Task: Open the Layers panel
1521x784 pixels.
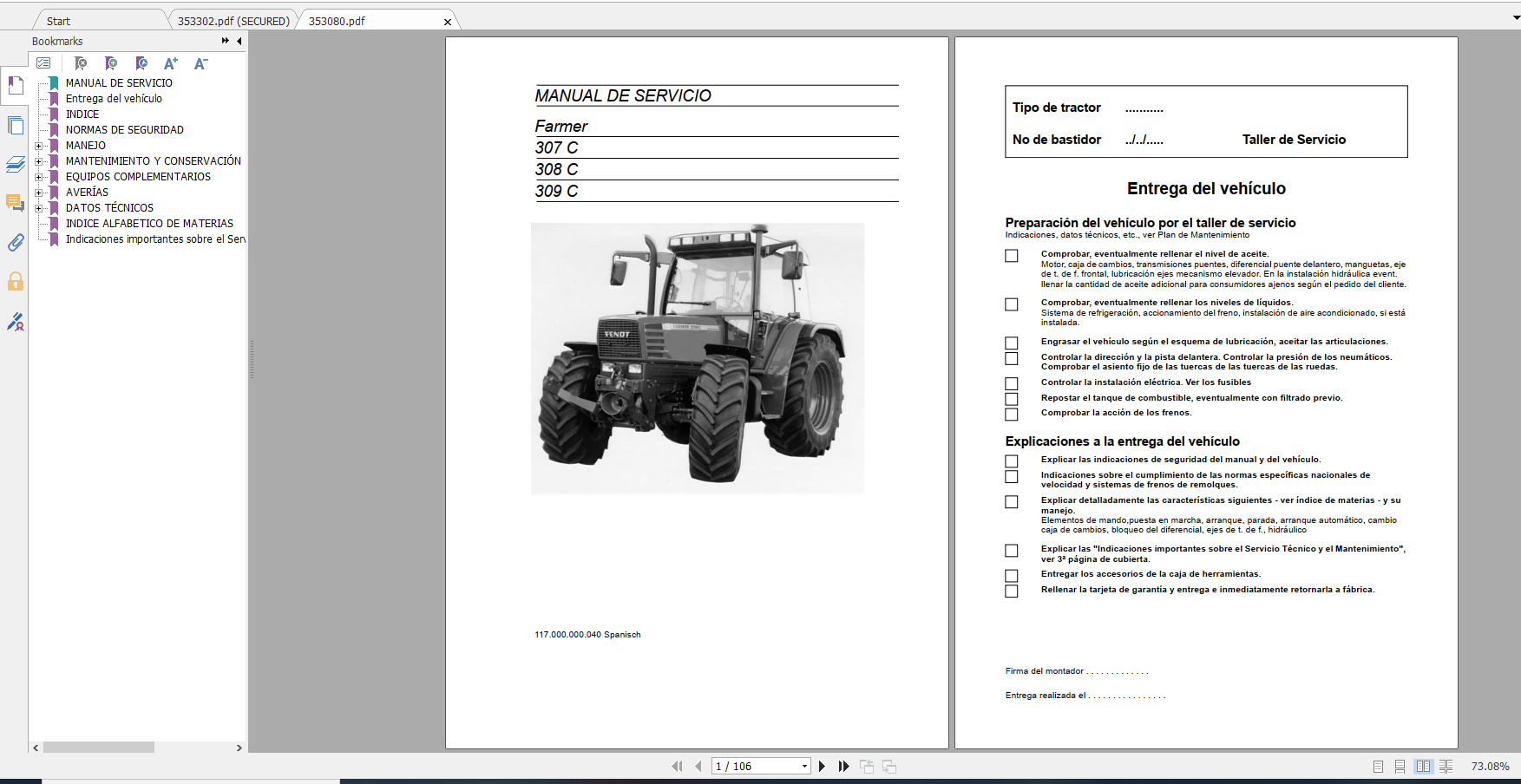Action: [15, 164]
